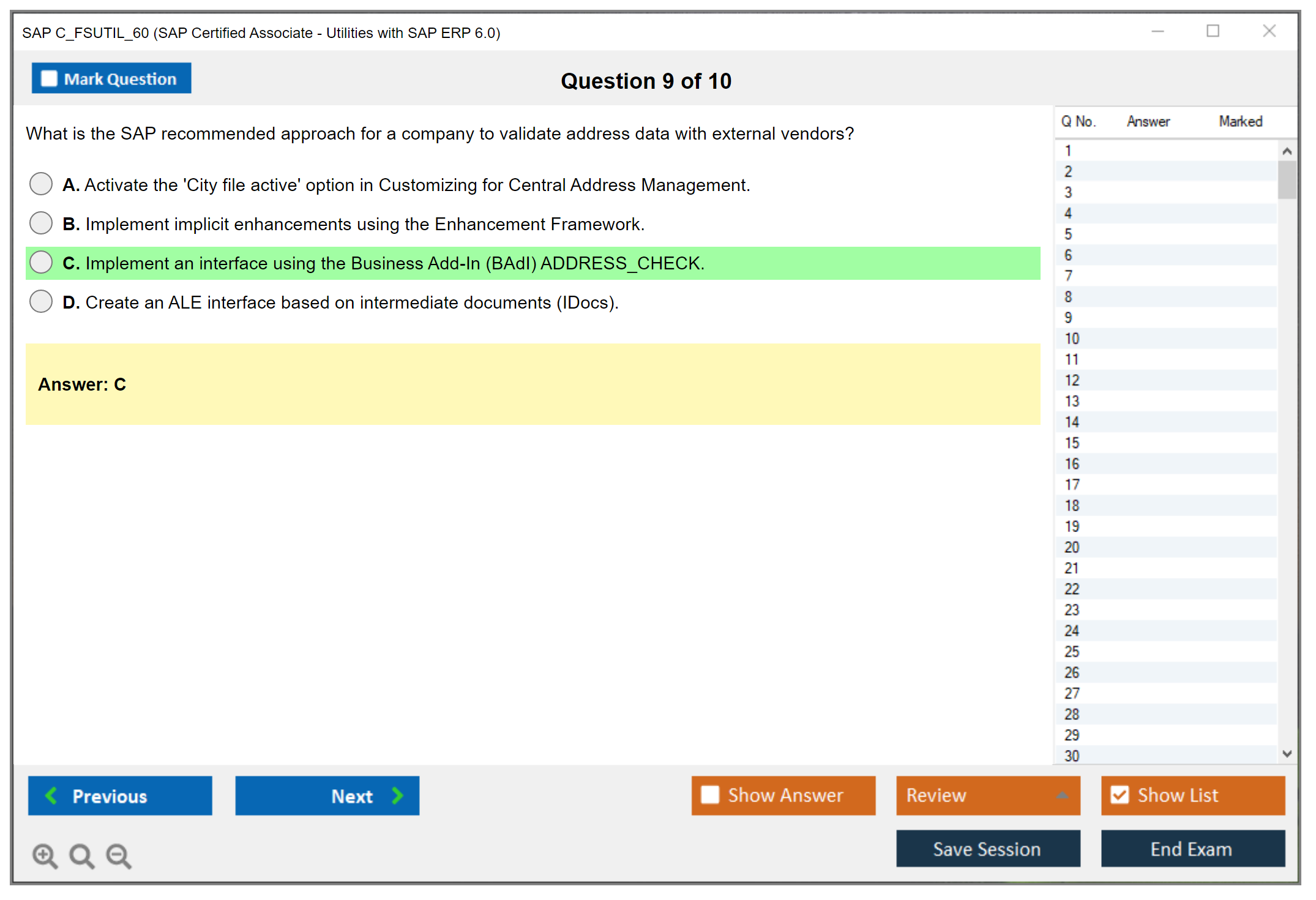This screenshot has height=900, width=1316.
Task: Select option A radio button
Action: click(x=41, y=184)
